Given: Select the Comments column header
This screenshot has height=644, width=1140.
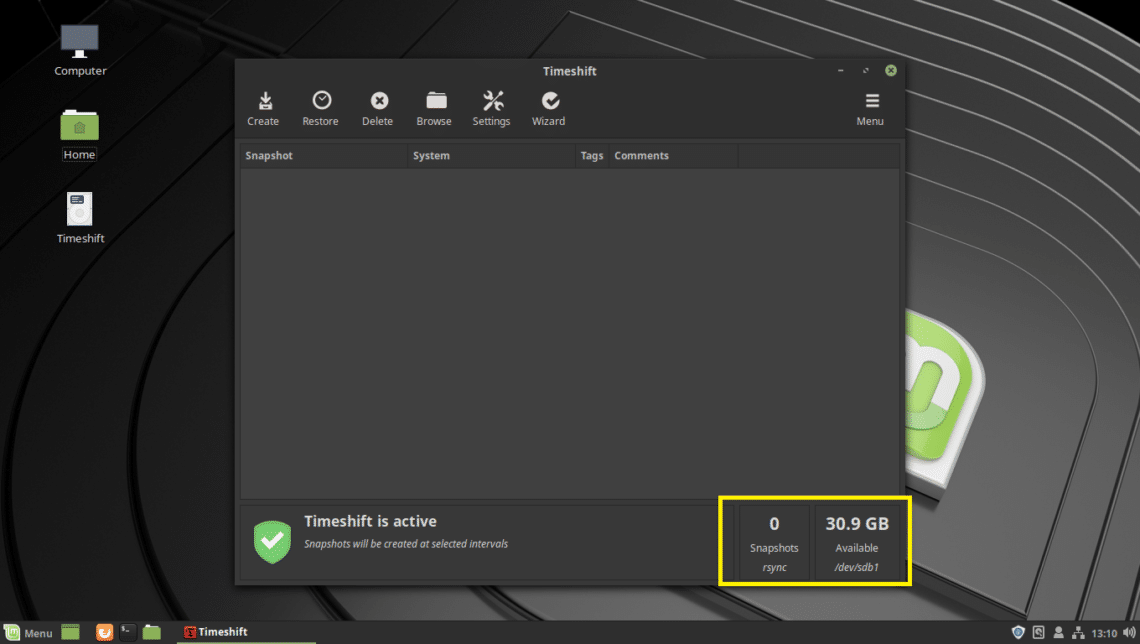Looking at the screenshot, I should click(x=673, y=156).
